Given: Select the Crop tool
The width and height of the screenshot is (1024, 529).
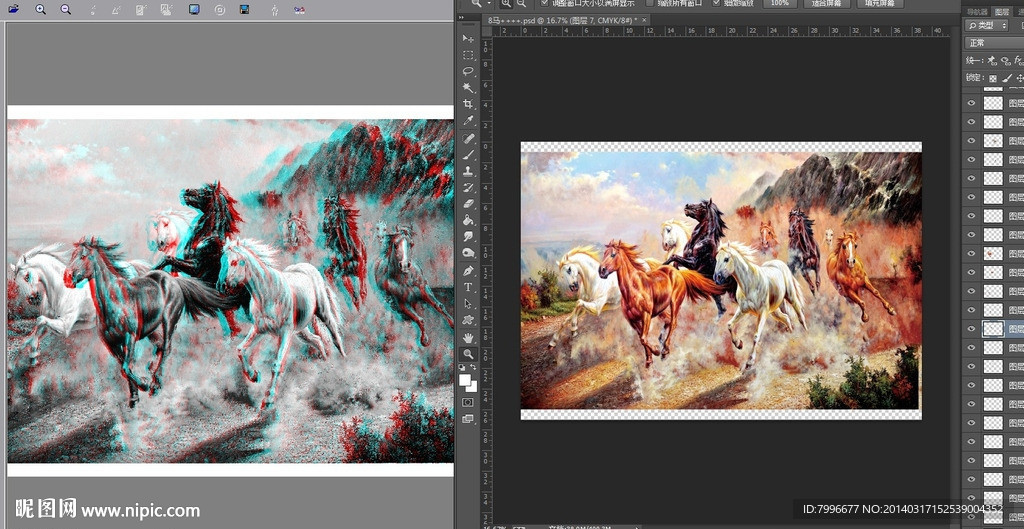Looking at the screenshot, I should click(468, 104).
